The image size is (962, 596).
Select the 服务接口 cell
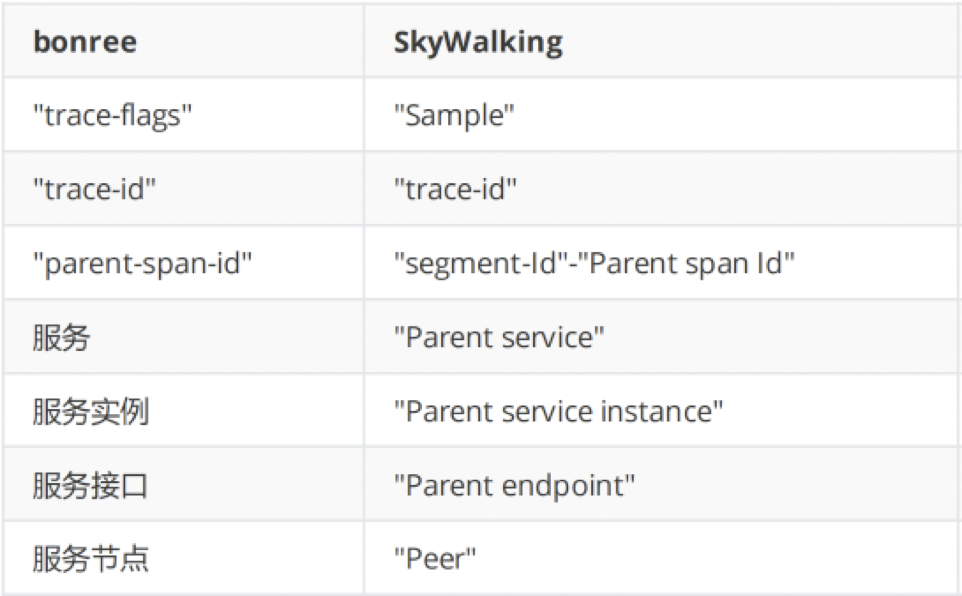pyautogui.click(x=90, y=485)
